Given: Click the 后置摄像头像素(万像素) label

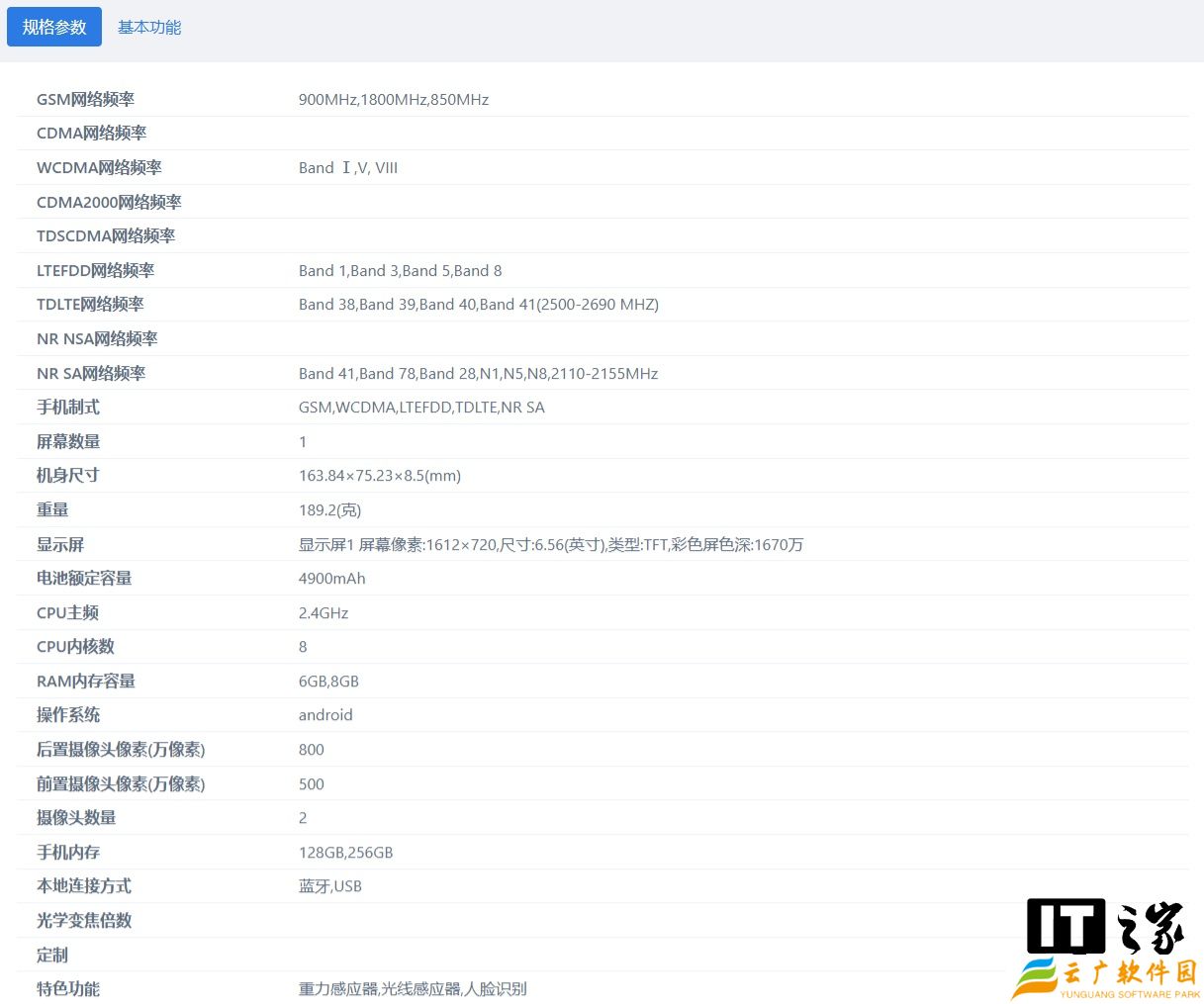Looking at the screenshot, I should (121, 749).
